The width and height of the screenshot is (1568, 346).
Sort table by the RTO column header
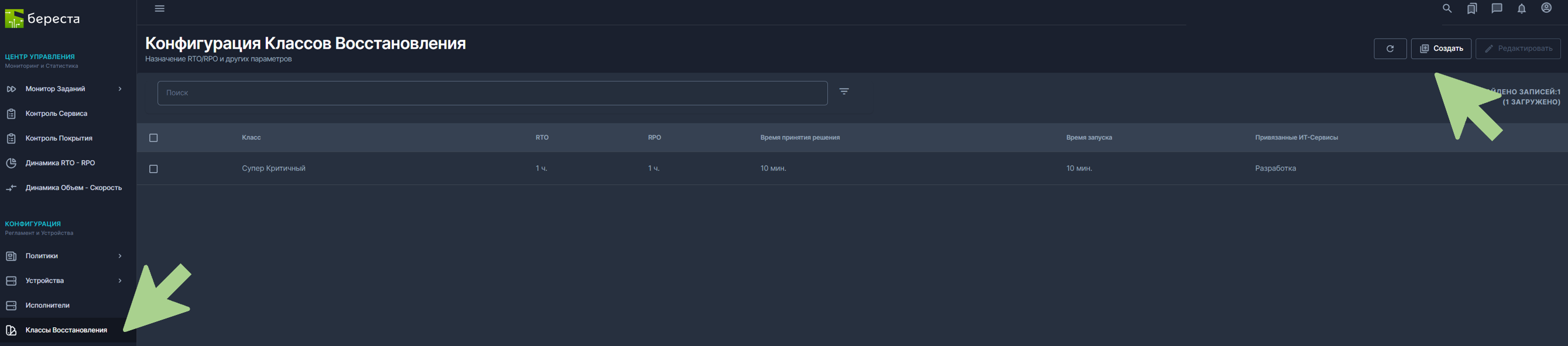tap(542, 138)
